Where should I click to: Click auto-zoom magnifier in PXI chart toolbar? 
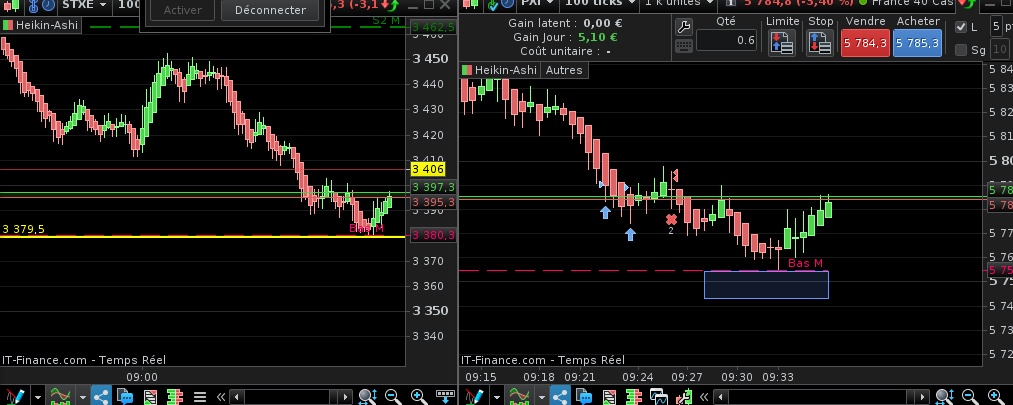tap(945, 396)
